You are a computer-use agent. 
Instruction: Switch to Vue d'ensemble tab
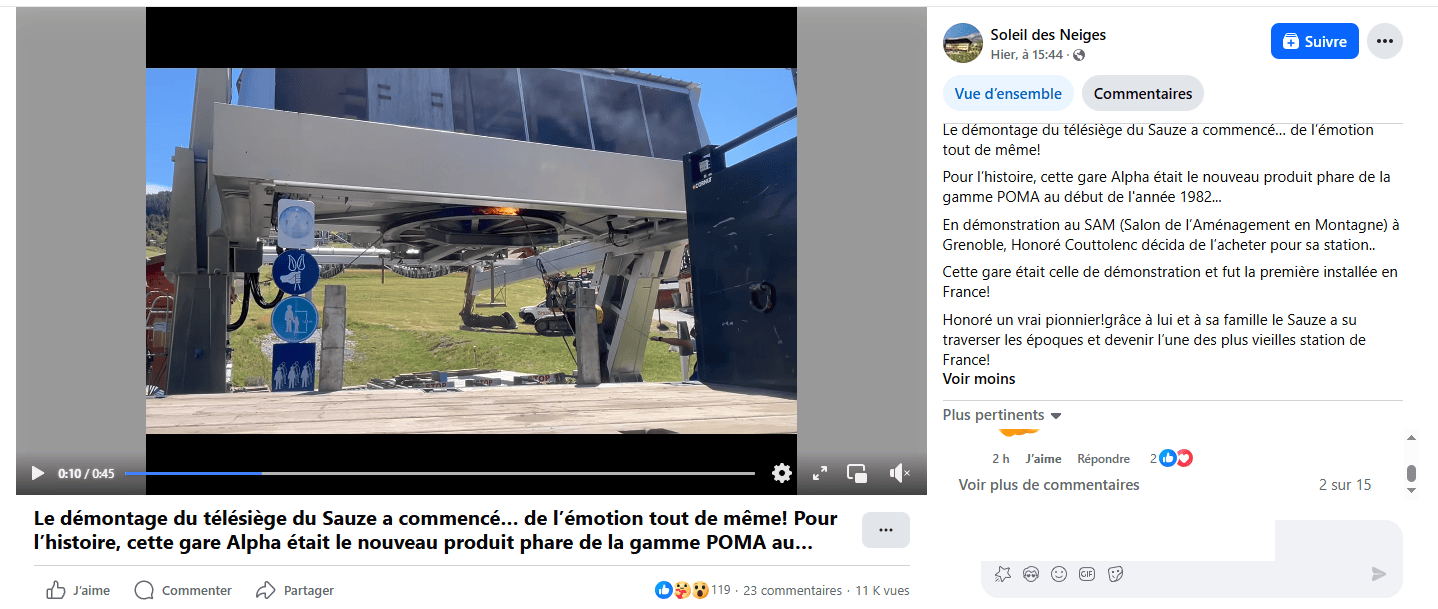tap(1008, 93)
